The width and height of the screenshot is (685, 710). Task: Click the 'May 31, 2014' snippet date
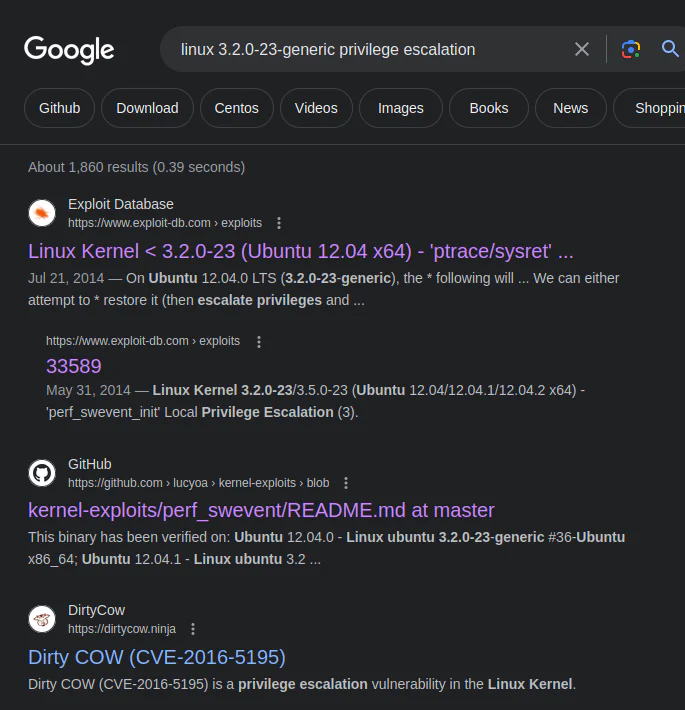[x=88, y=390]
